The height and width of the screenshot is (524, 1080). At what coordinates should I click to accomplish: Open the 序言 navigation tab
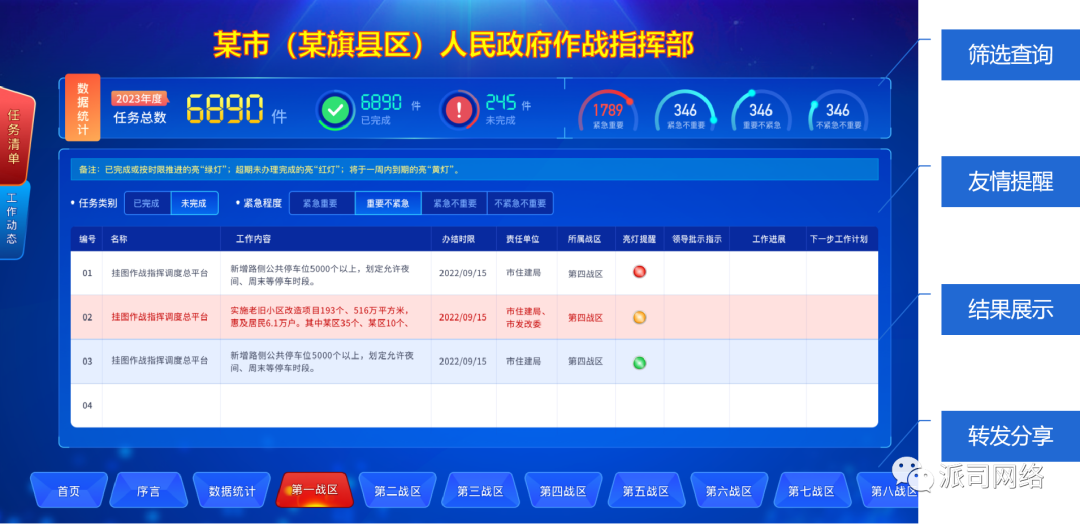pyautogui.click(x=149, y=491)
